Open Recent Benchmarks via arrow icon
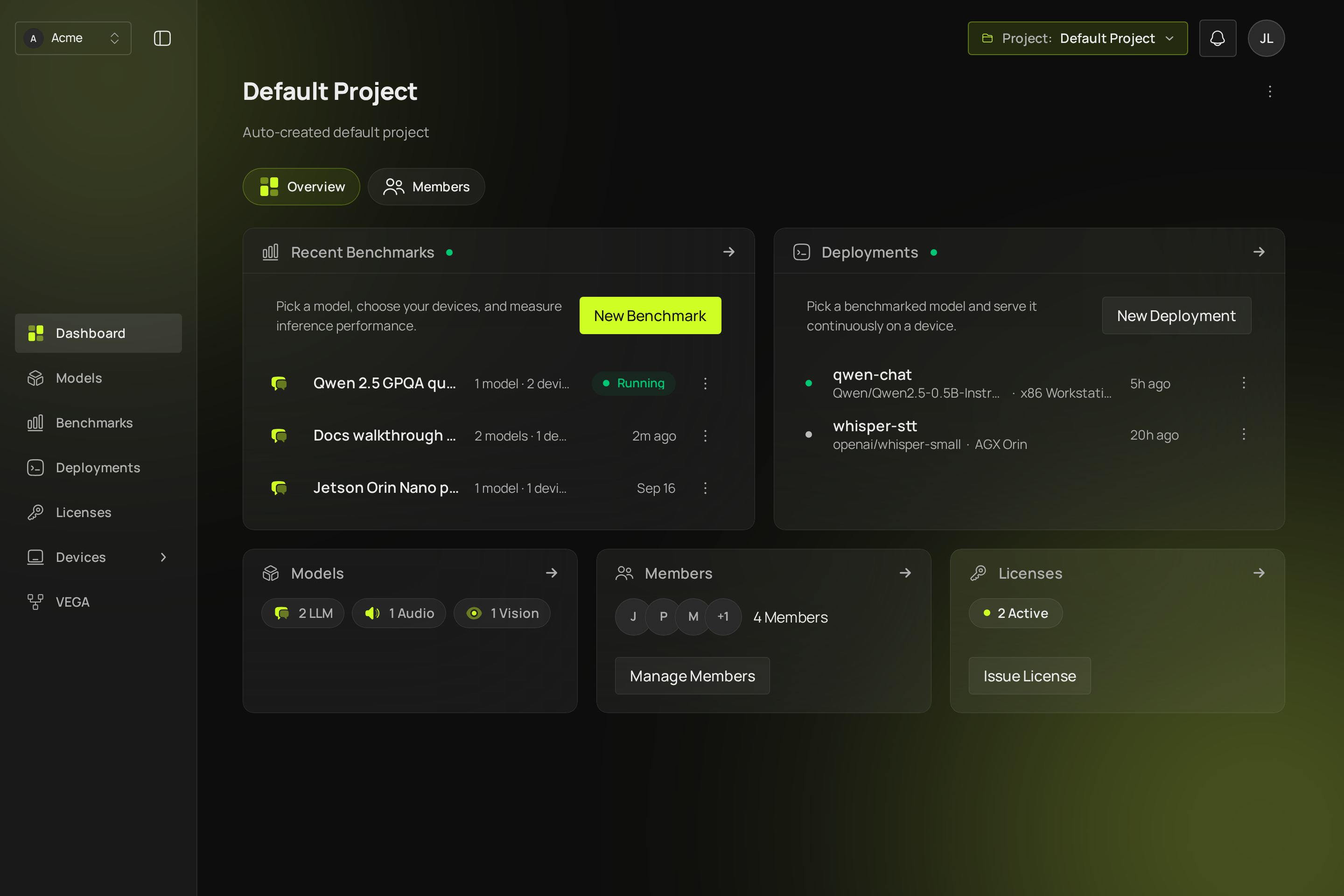 [728, 252]
